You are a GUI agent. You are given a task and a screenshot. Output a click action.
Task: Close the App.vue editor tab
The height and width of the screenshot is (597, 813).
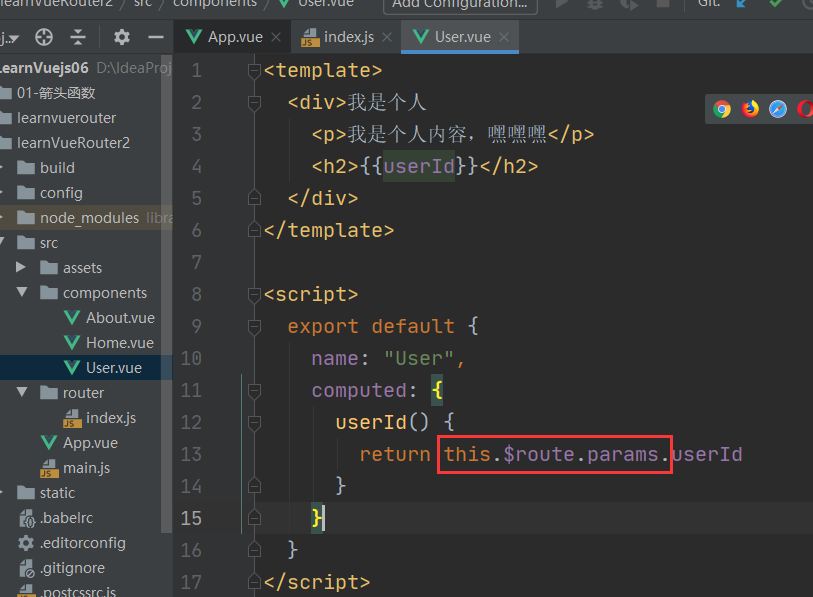pos(276,37)
